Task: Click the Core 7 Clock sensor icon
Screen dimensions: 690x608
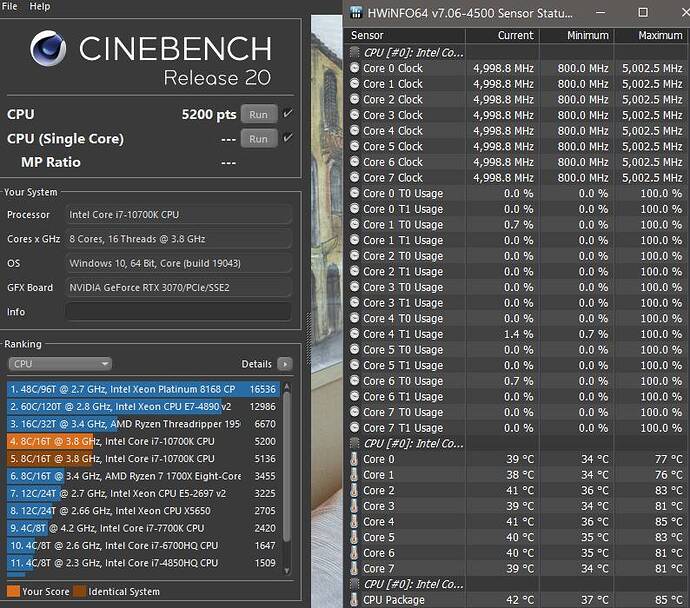Action: 354,177
